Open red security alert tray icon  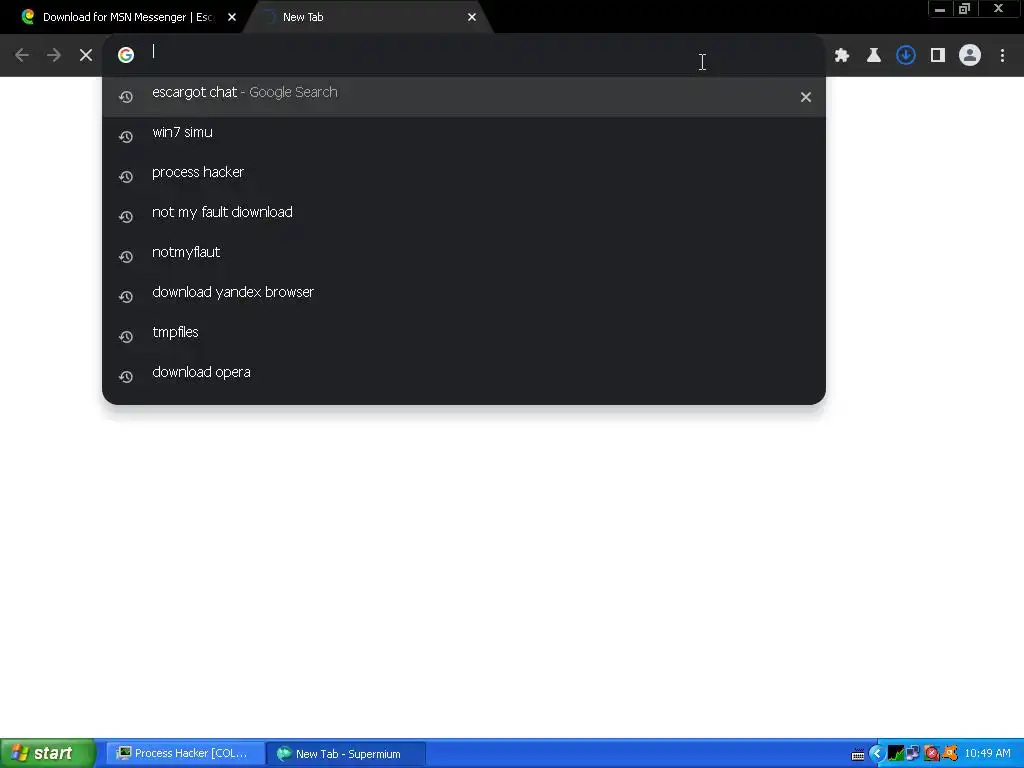click(x=931, y=754)
